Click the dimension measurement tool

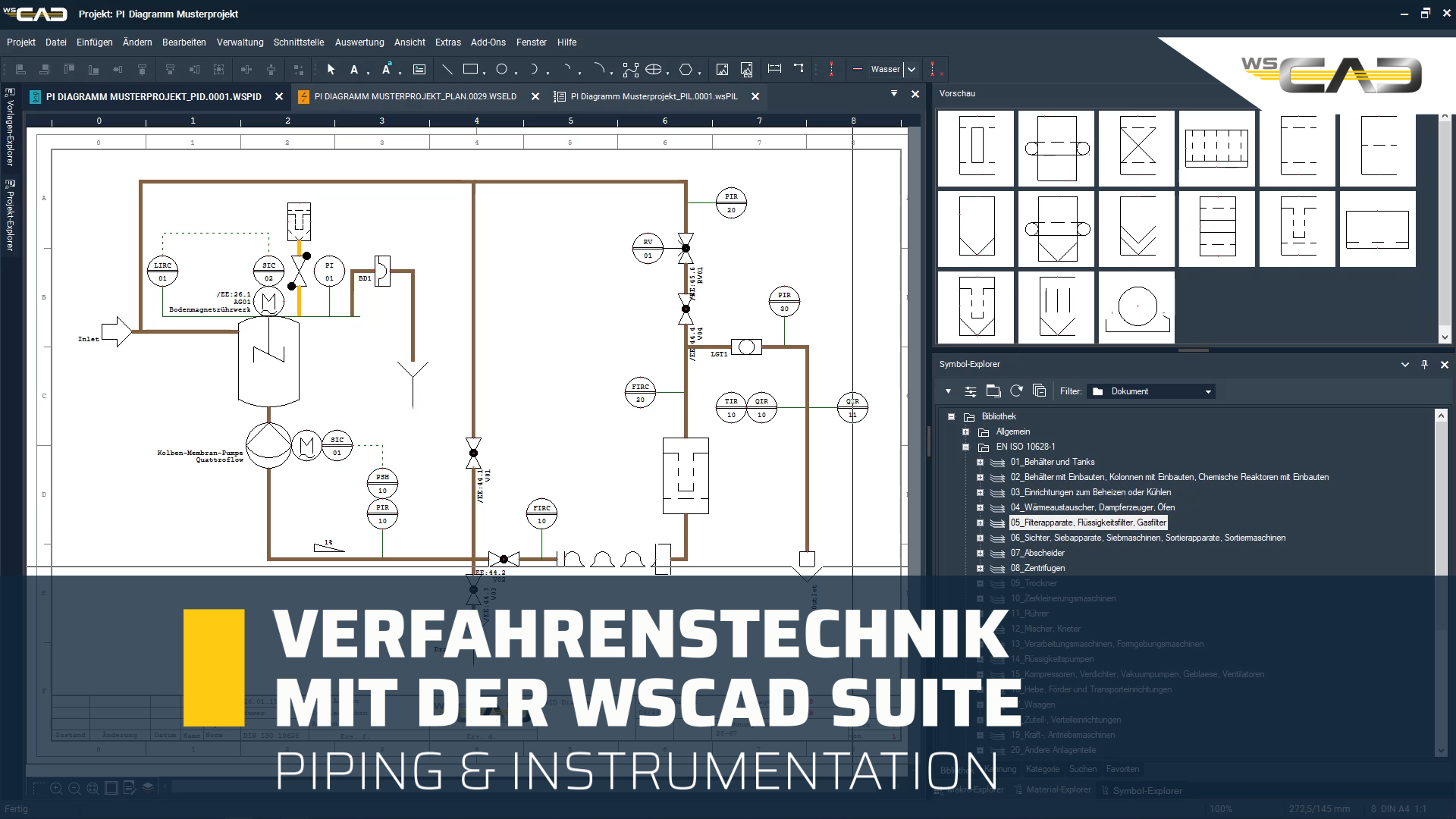pos(774,69)
